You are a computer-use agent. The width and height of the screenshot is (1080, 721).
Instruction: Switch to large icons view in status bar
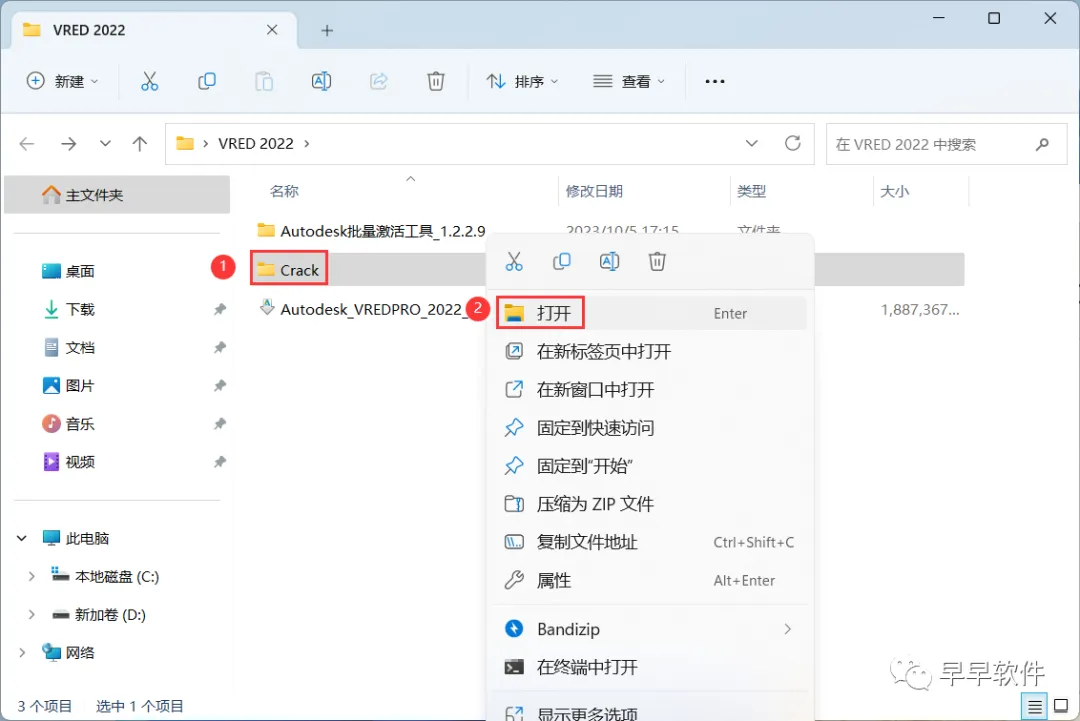1061,707
